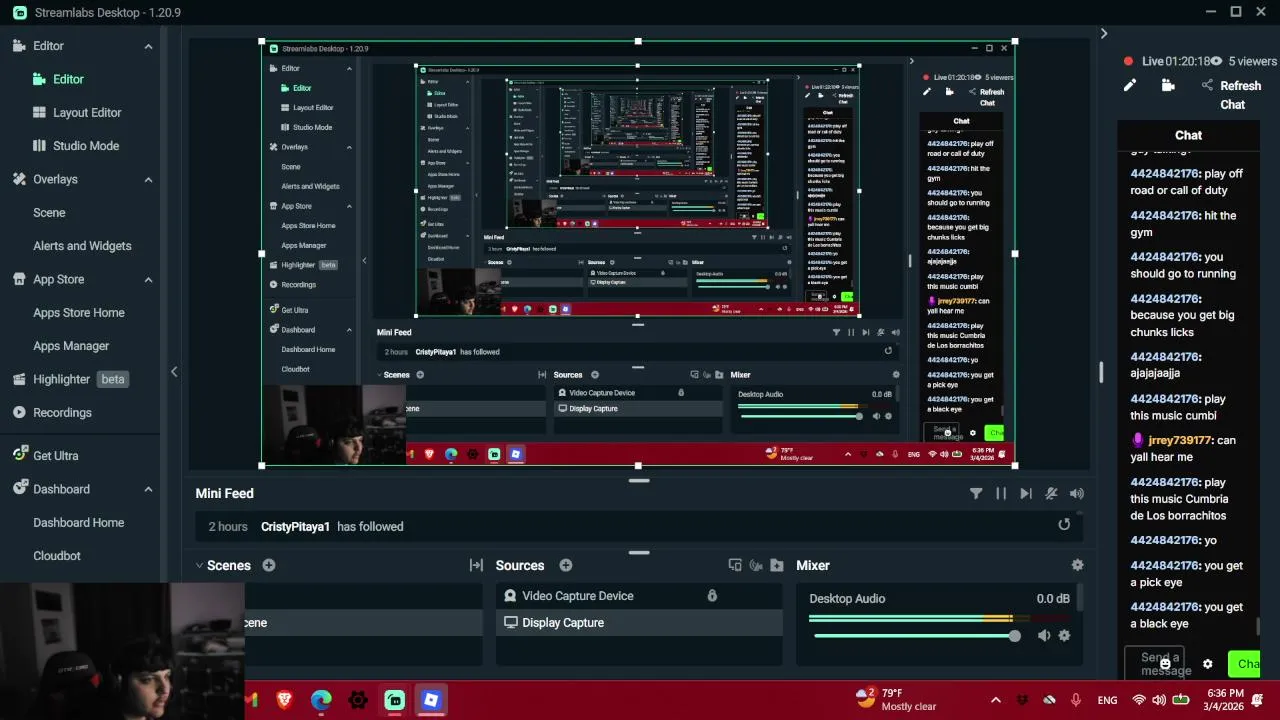Open Mixer settings gear
Image resolution: width=1280 pixels, height=720 pixels.
1077,565
